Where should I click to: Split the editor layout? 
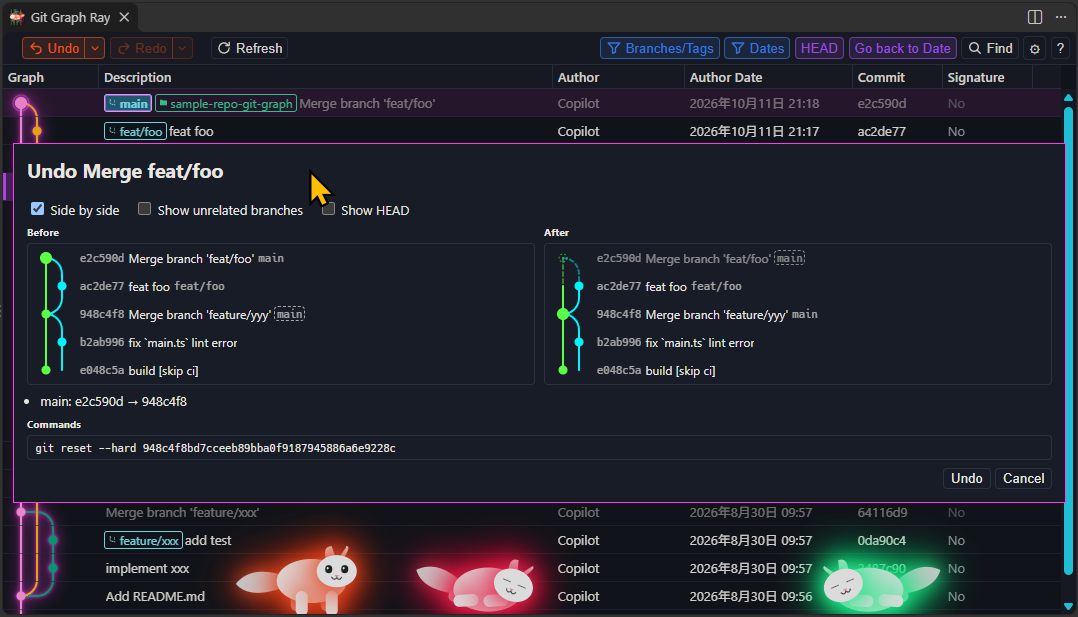pos(1035,17)
